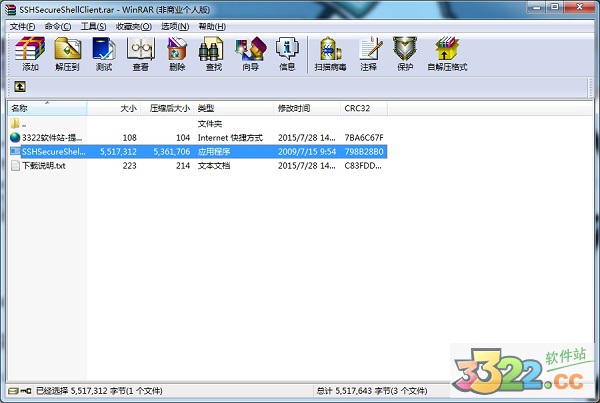Screen dimensions: 600x403
Task: Open the 工具(S) menu
Action: 93,26
